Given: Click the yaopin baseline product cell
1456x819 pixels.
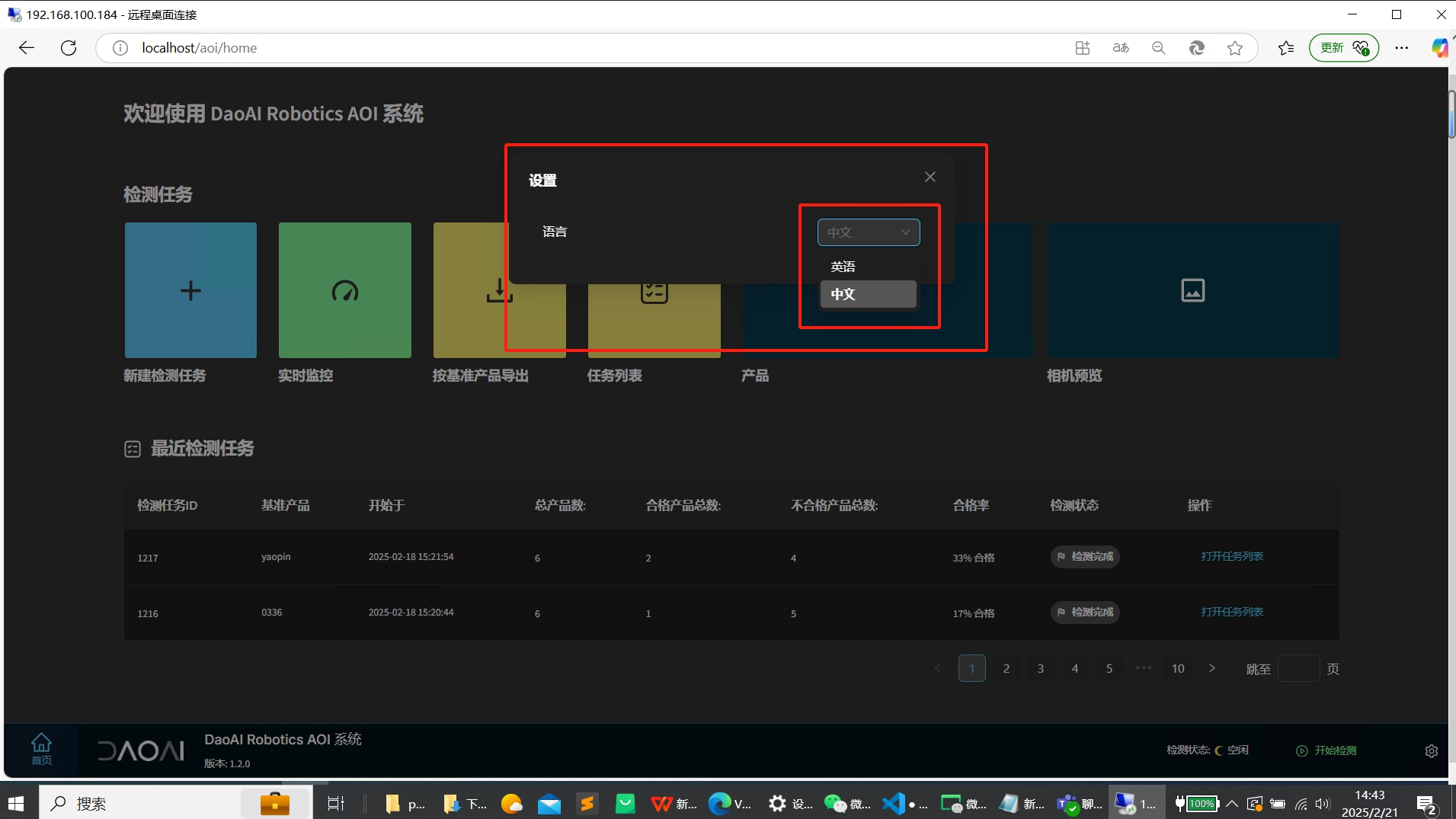Looking at the screenshot, I should 276,557.
